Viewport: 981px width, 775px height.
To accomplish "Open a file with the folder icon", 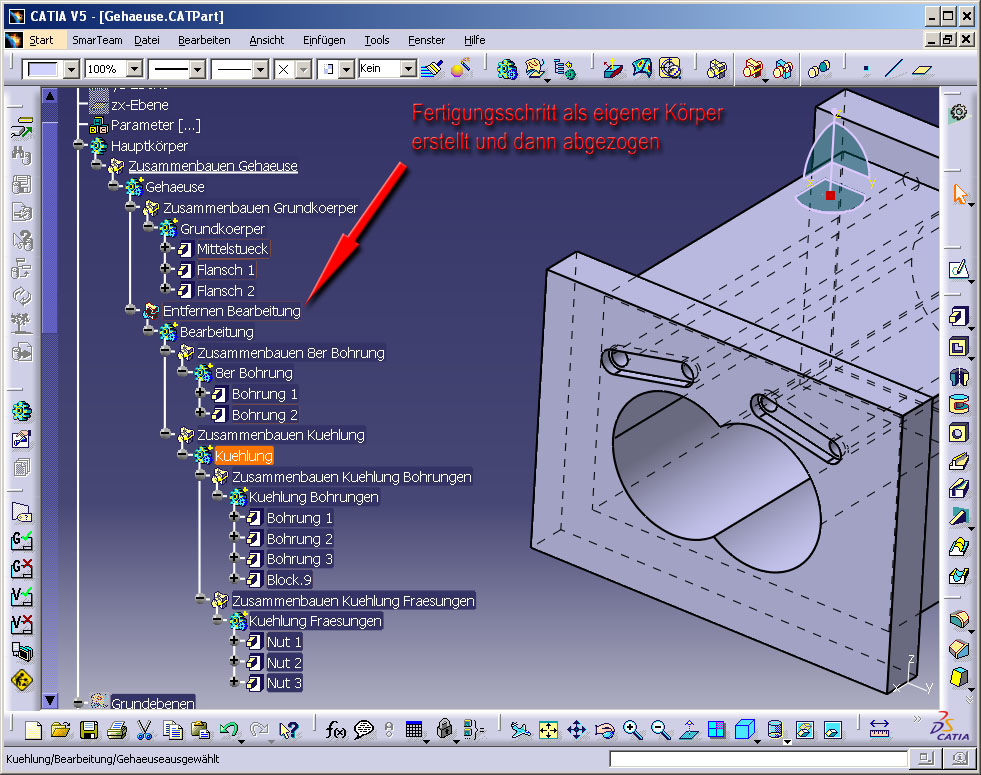I will coord(61,730).
